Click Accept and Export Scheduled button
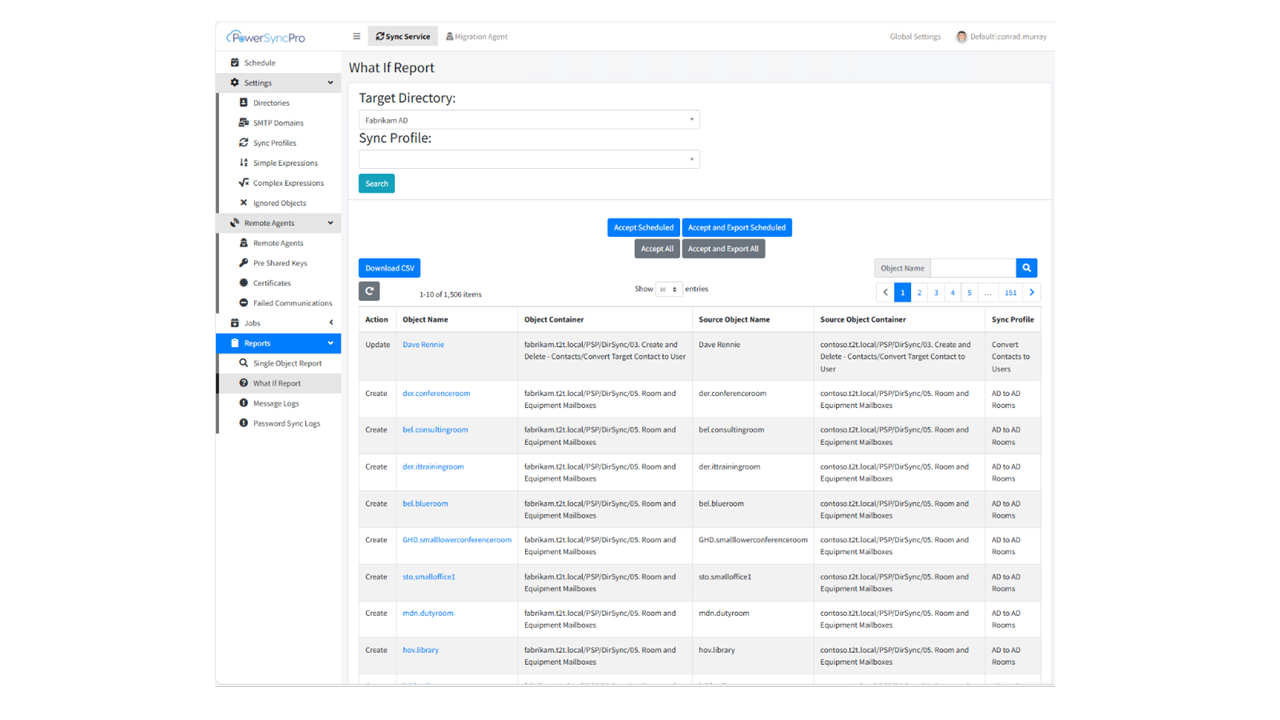Image resolution: width=1280 pixels, height=720 pixels. pos(737,228)
